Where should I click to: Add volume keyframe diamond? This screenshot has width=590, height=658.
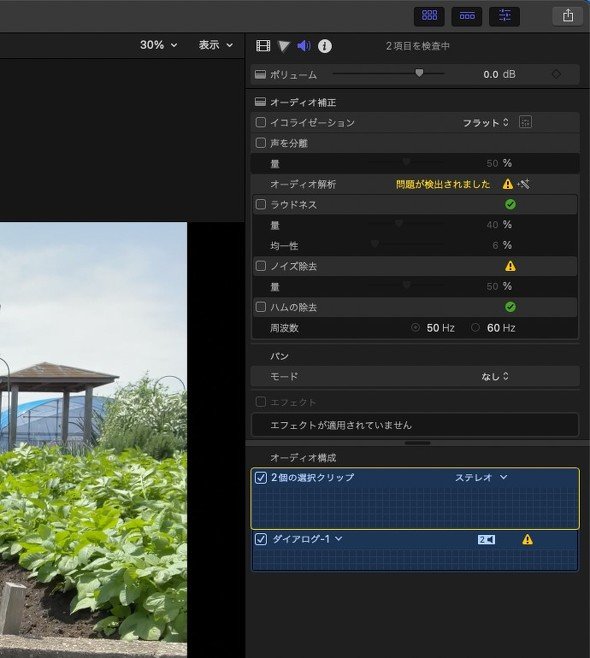tap(556, 74)
